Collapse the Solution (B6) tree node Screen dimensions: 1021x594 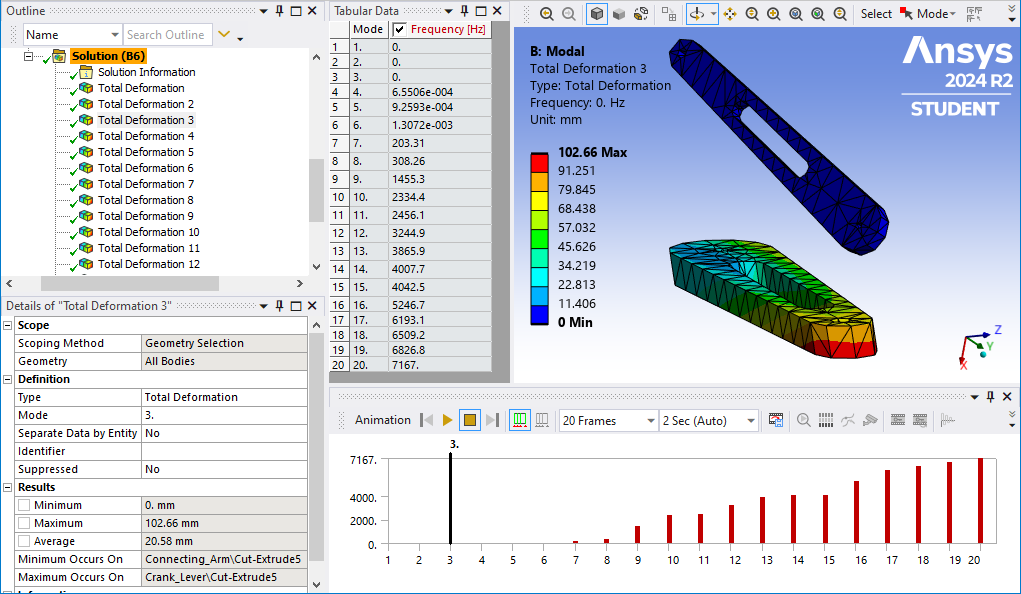29,56
